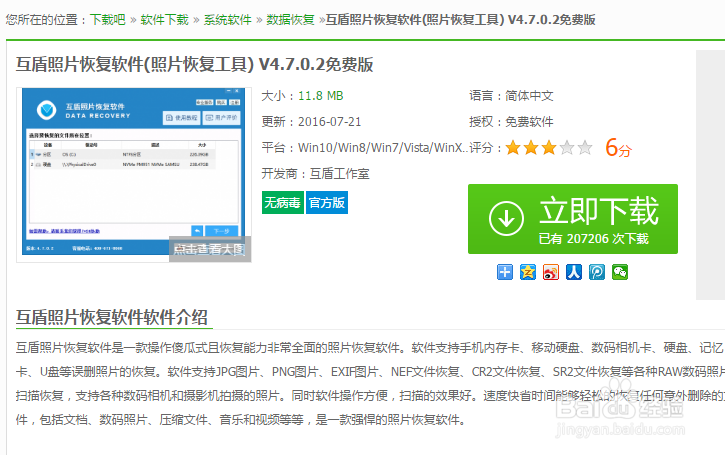
Task: Share to Sina Weibo icon
Action: click(x=551, y=272)
